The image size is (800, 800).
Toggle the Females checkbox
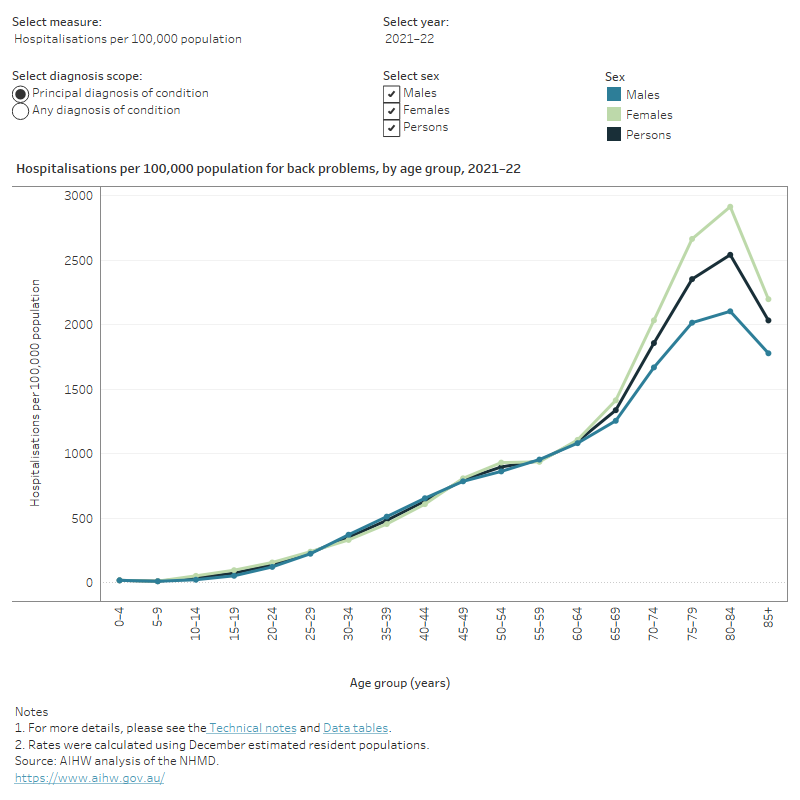pyautogui.click(x=392, y=111)
